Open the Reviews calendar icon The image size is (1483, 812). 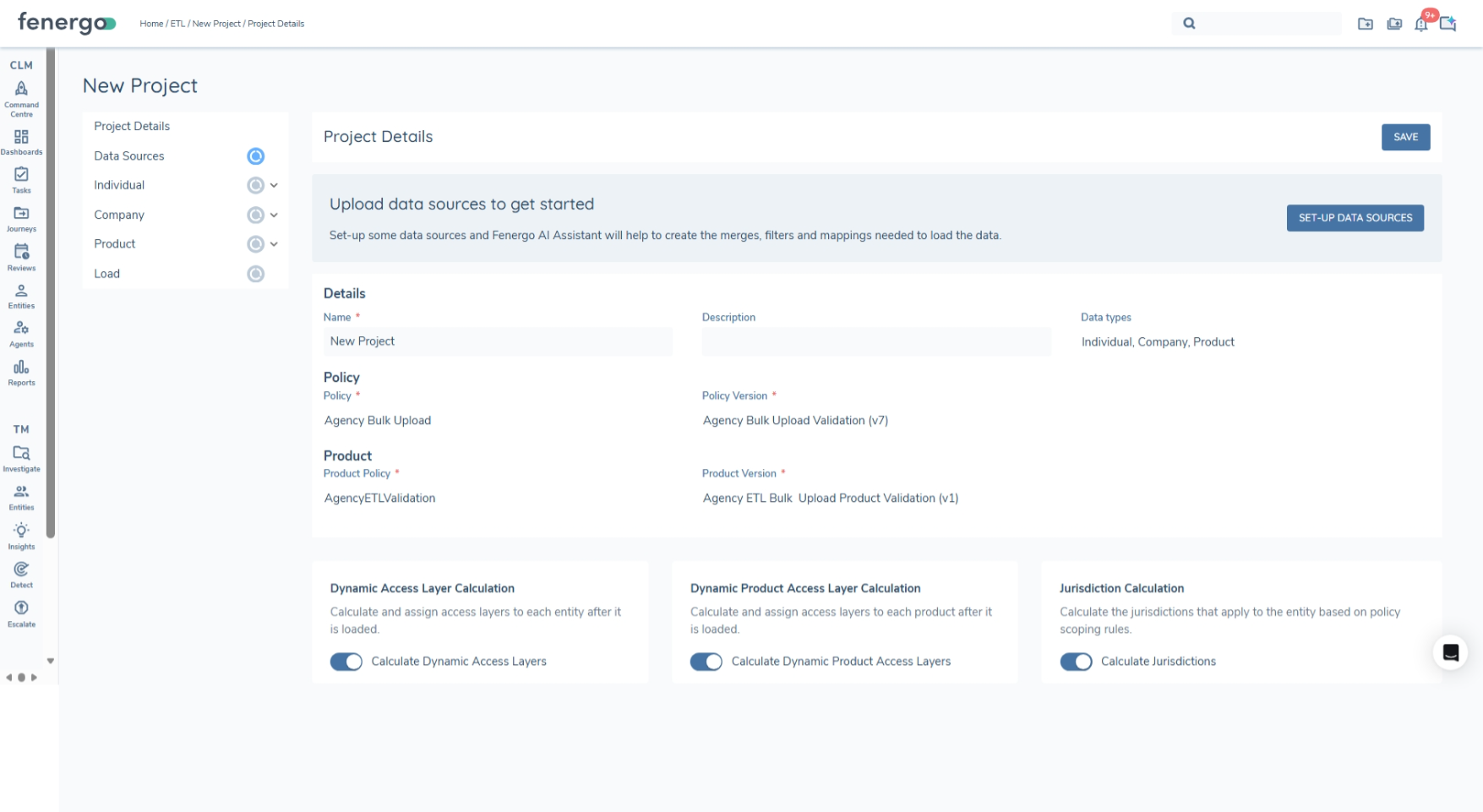pos(21,253)
